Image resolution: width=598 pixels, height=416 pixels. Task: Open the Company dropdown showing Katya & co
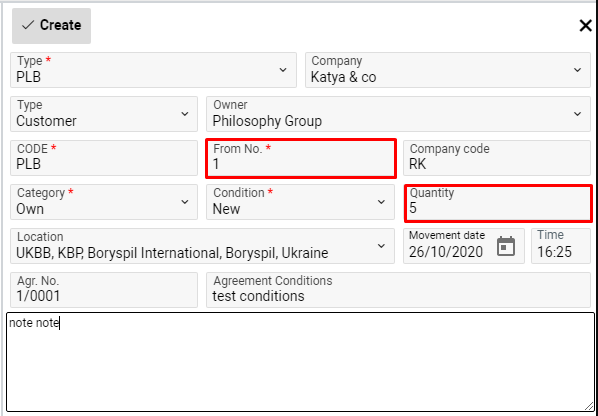tap(448, 70)
